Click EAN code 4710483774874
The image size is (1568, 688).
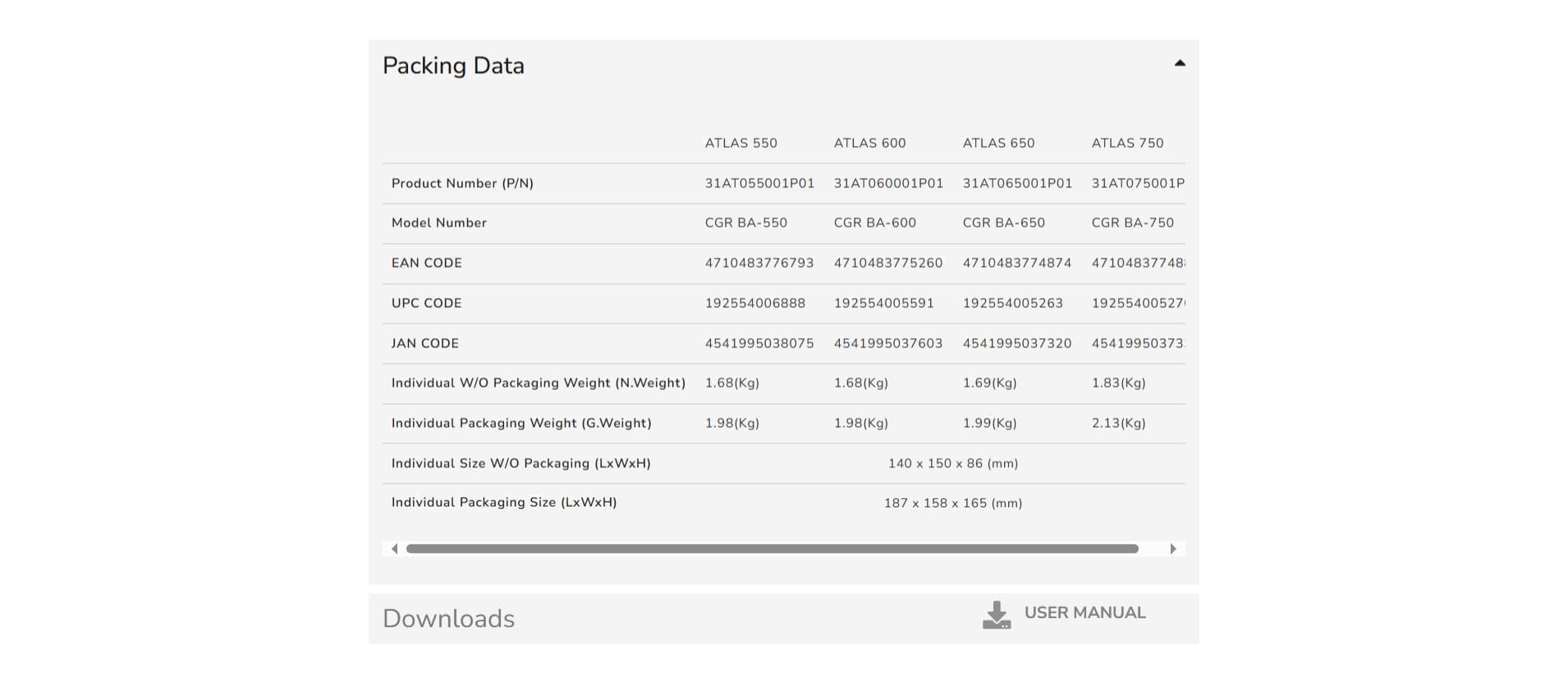(x=1016, y=263)
